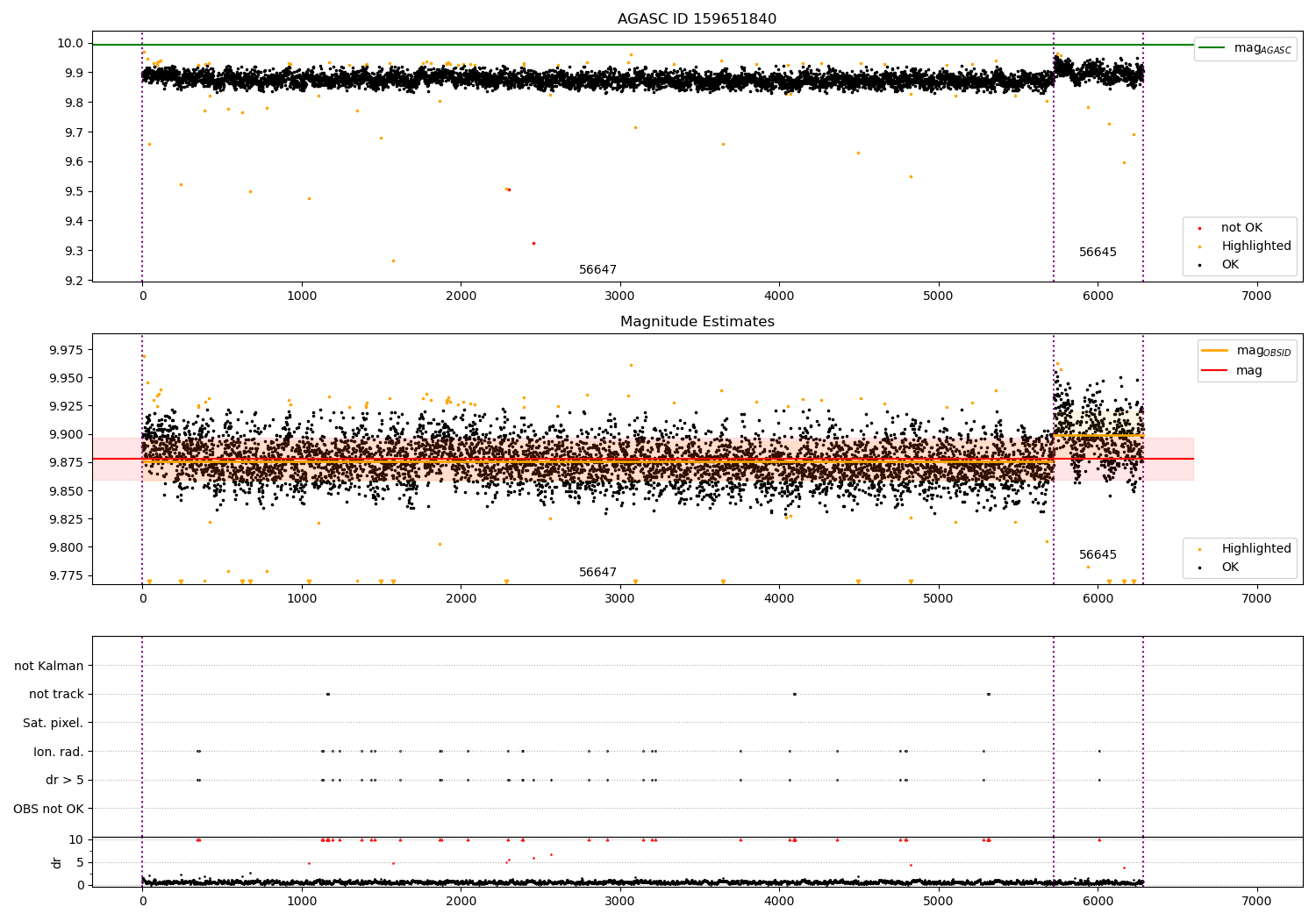This screenshot has height=921, width=1316.
Task: Click the "9.925" y-axis tick label
Action: pos(67,407)
